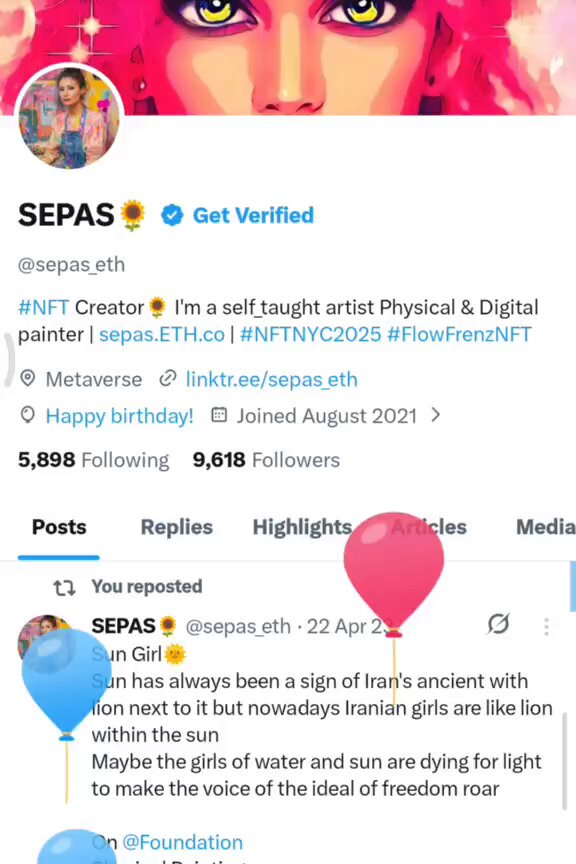Click the blue verified badge icon
The image size is (576, 864).
tap(172, 215)
